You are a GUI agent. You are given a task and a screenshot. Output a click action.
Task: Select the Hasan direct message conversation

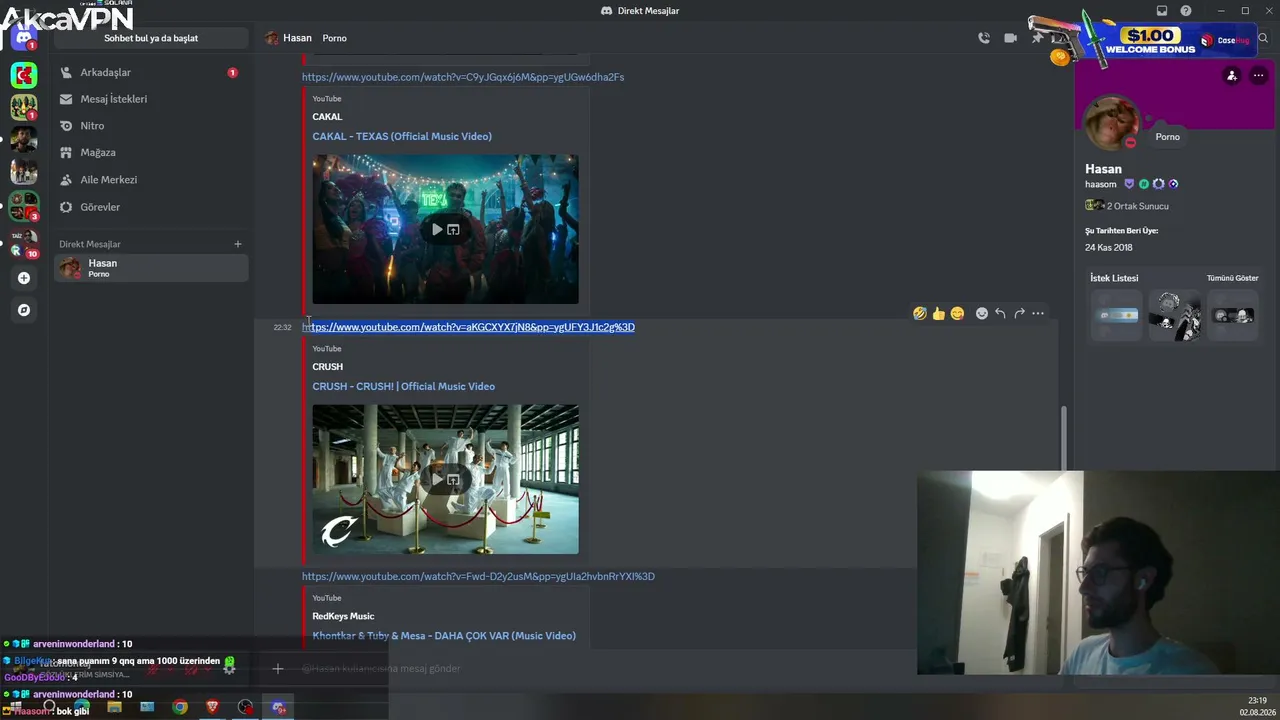tap(151, 268)
